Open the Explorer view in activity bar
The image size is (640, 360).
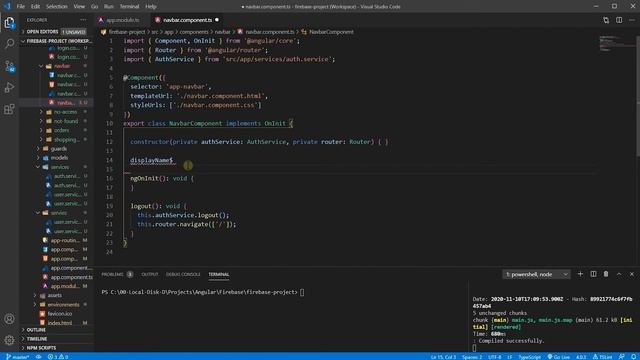[x=9, y=23]
